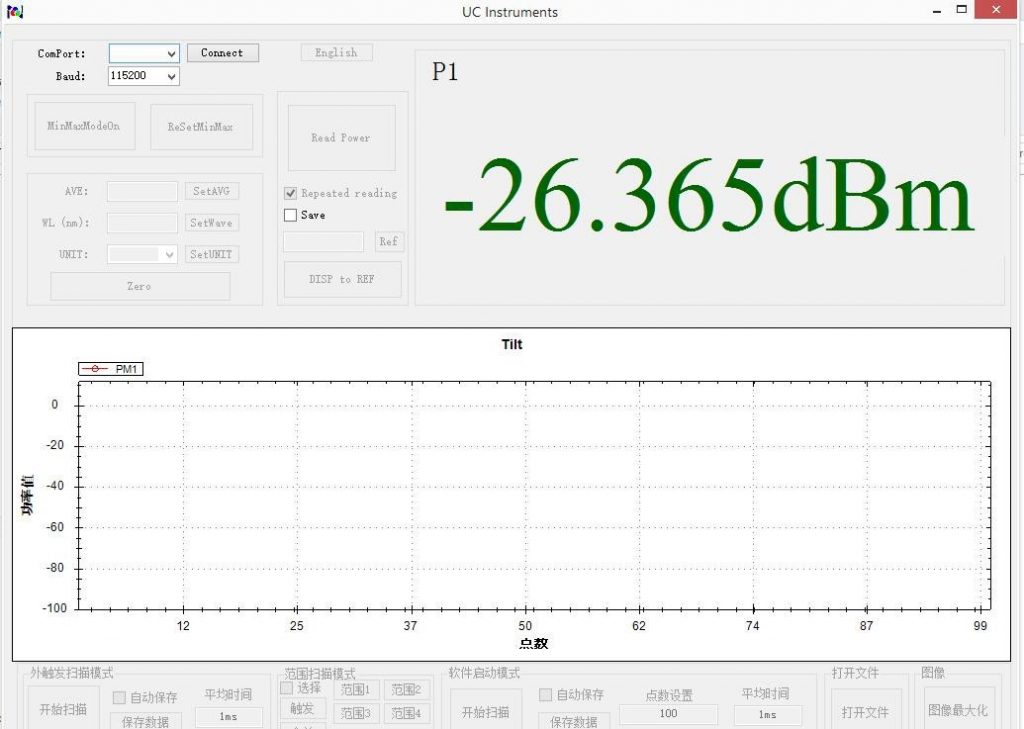Click 开始扫描 in the 软件启动模式 panel

[487, 712]
